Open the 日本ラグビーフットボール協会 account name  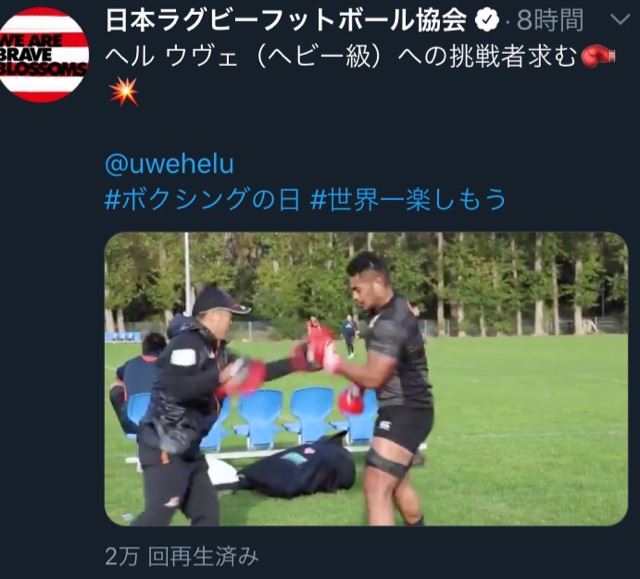(286, 20)
